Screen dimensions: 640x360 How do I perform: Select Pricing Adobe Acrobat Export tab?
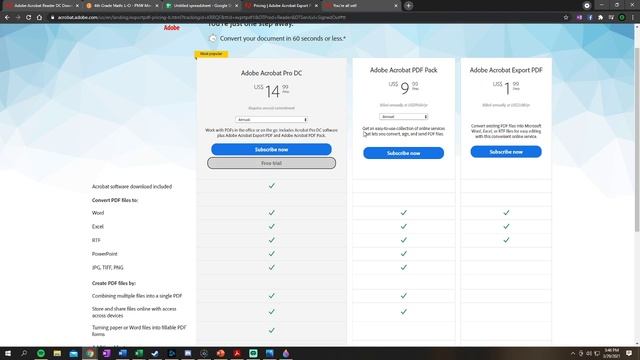point(282,6)
